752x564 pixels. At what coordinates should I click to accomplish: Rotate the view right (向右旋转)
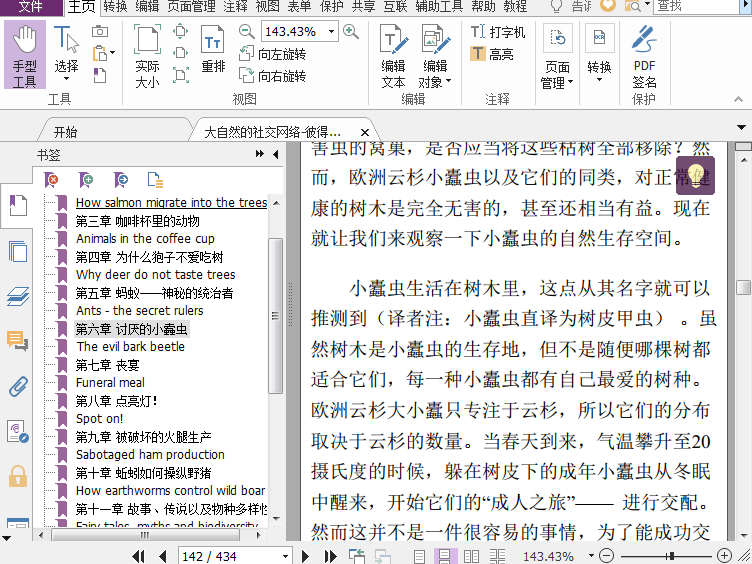click(x=272, y=76)
